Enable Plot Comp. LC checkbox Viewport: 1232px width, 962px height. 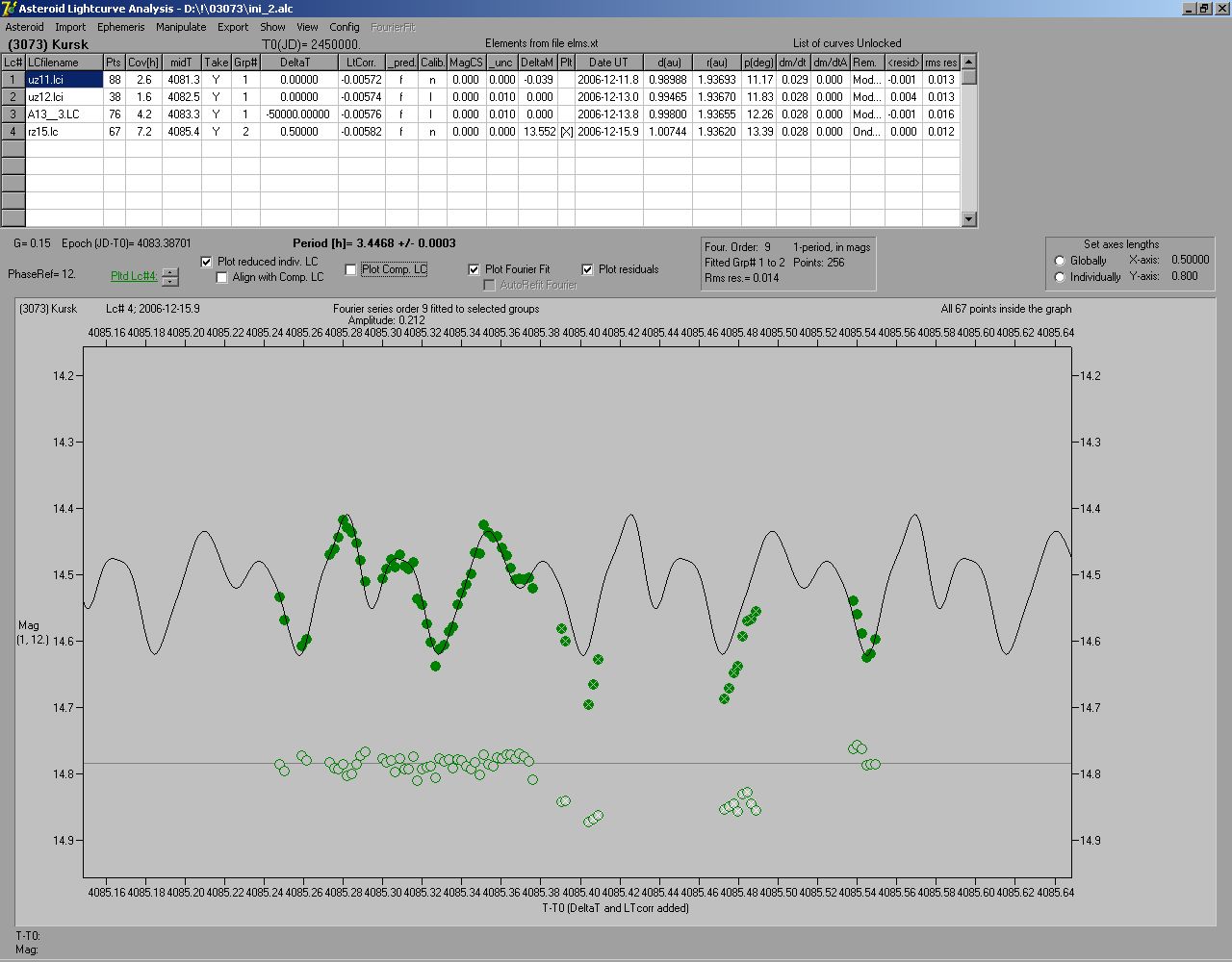(x=350, y=269)
